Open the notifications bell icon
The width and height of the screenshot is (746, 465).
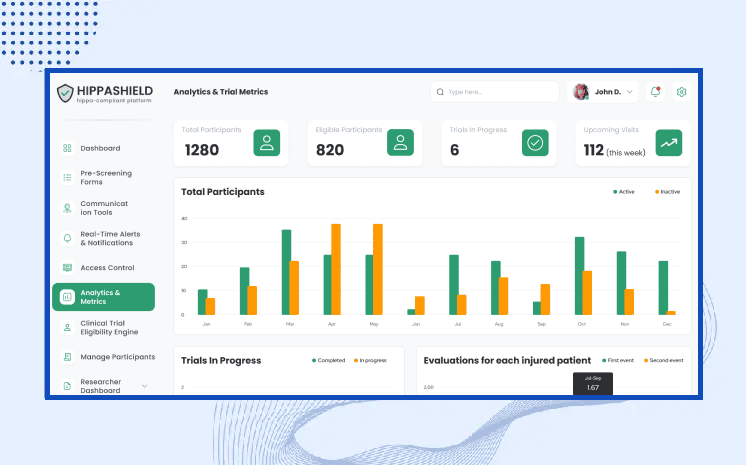pyautogui.click(x=656, y=92)
